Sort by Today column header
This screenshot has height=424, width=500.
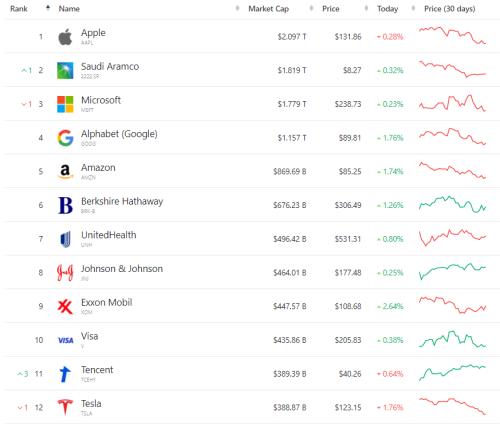click(387, 9)
